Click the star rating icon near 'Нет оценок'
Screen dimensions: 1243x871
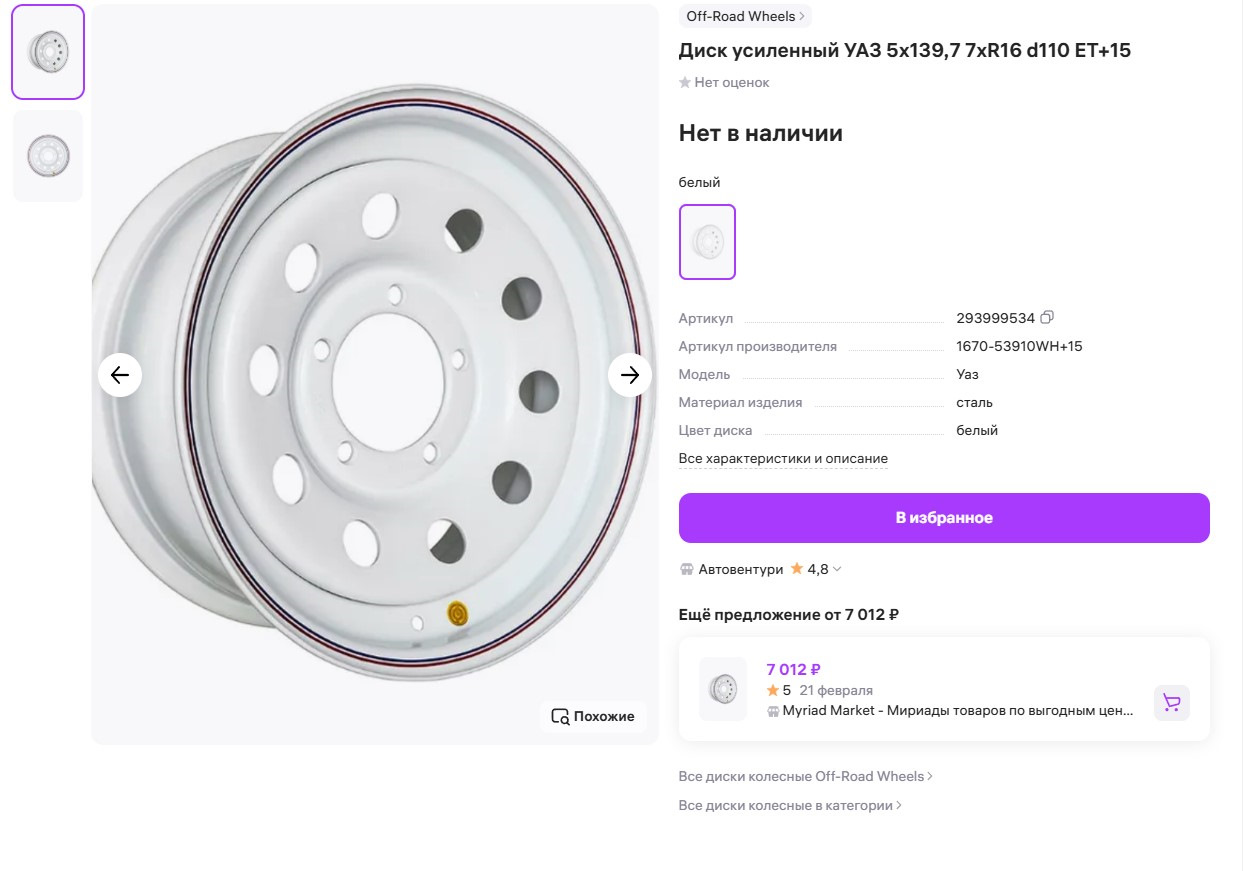pos(685,83)
